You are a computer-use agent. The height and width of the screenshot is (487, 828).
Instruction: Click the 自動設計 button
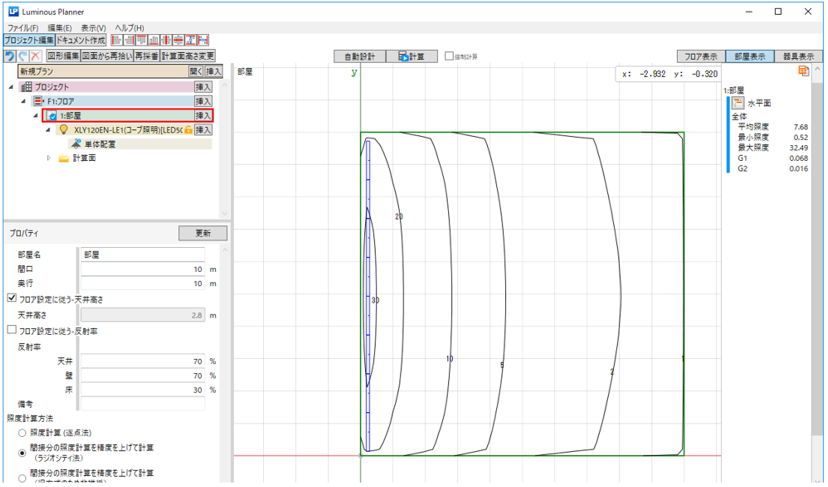pyautogui.click(x=358, y=57)
